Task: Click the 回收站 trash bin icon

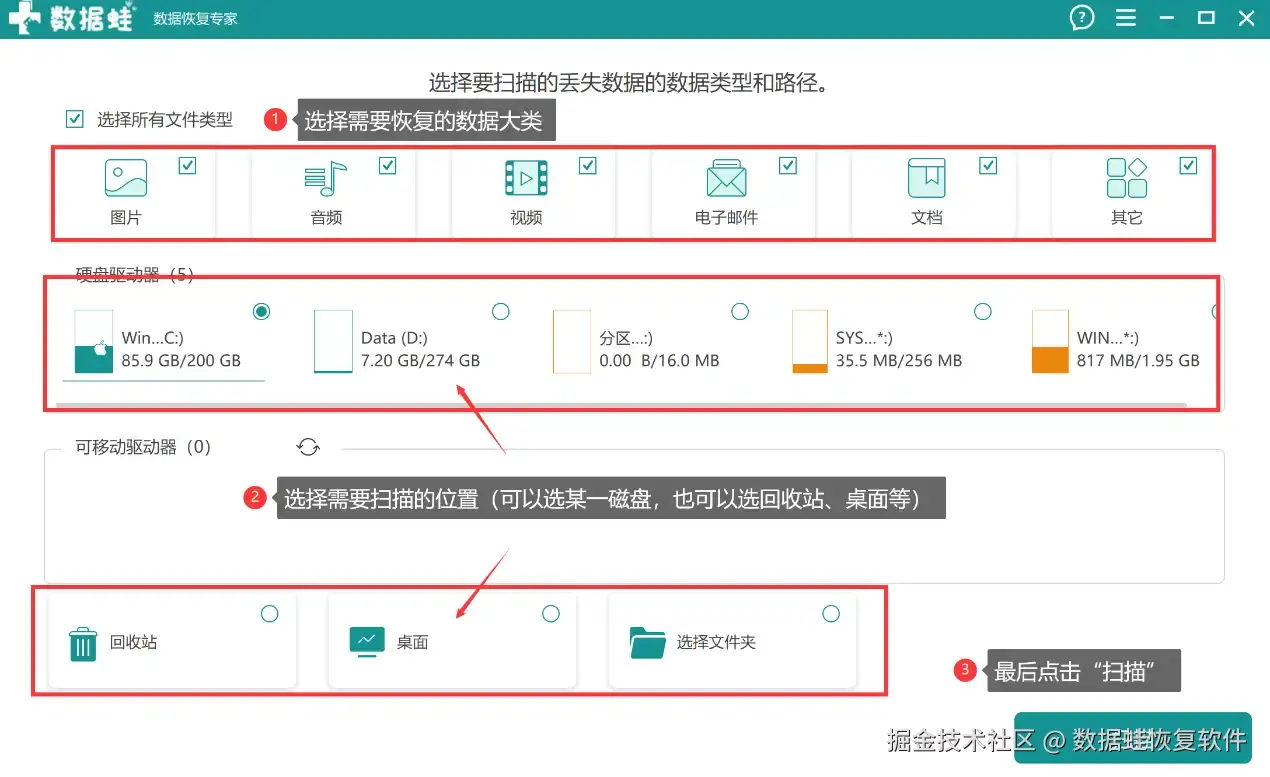Action: 83,644
